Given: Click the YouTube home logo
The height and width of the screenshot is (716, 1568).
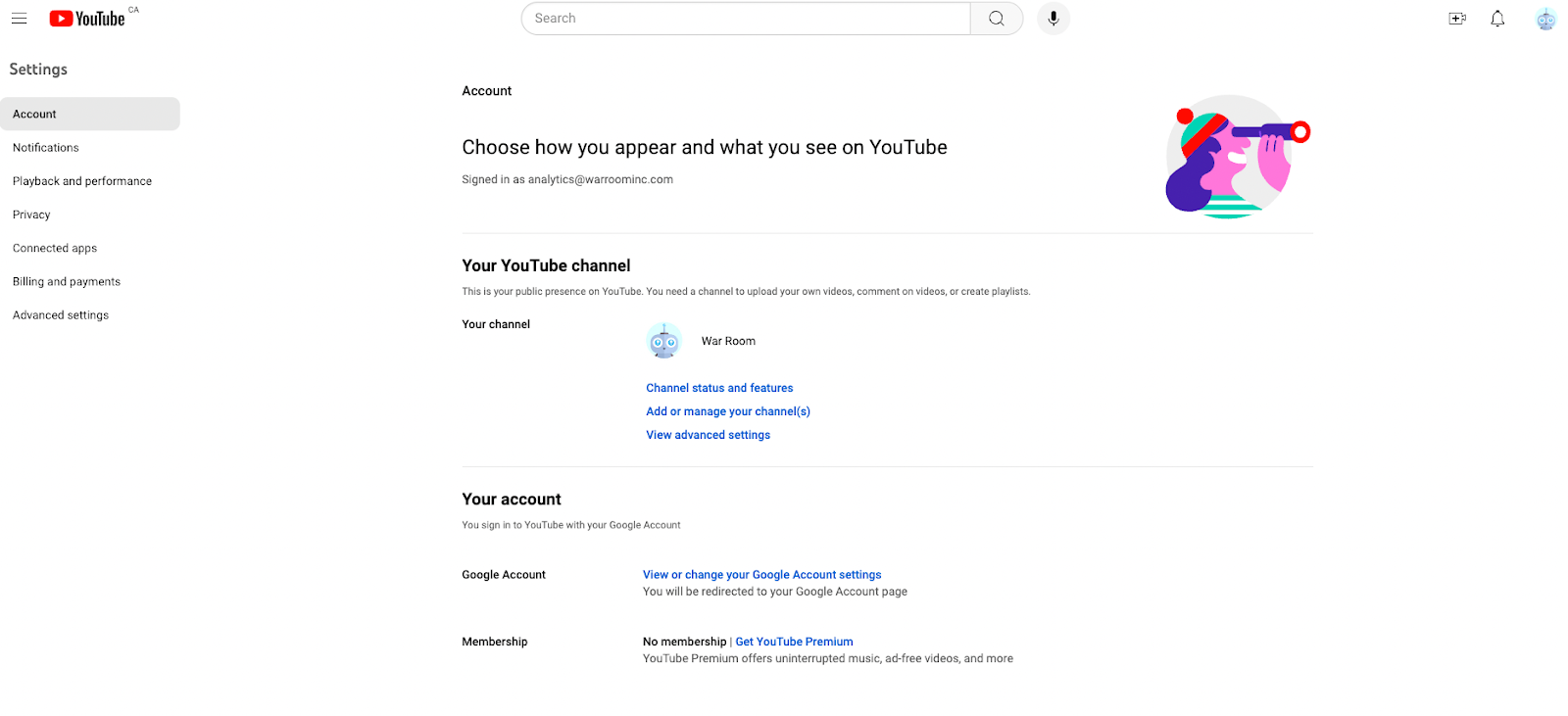Looking at the screenshot, I should 87,19.
